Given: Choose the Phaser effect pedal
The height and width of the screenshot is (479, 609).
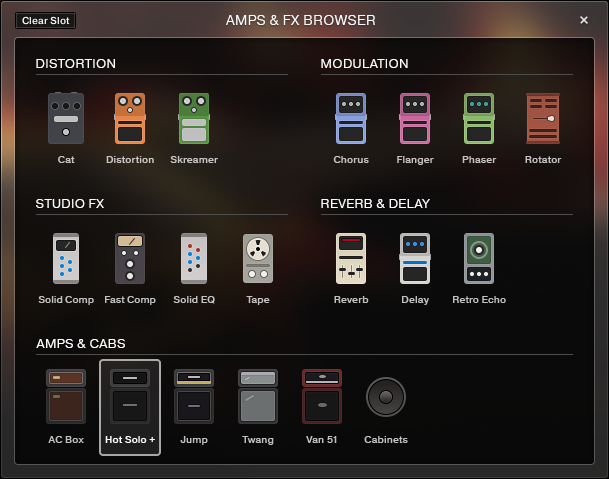Looking at the screenshot, I should coord(479,120).
